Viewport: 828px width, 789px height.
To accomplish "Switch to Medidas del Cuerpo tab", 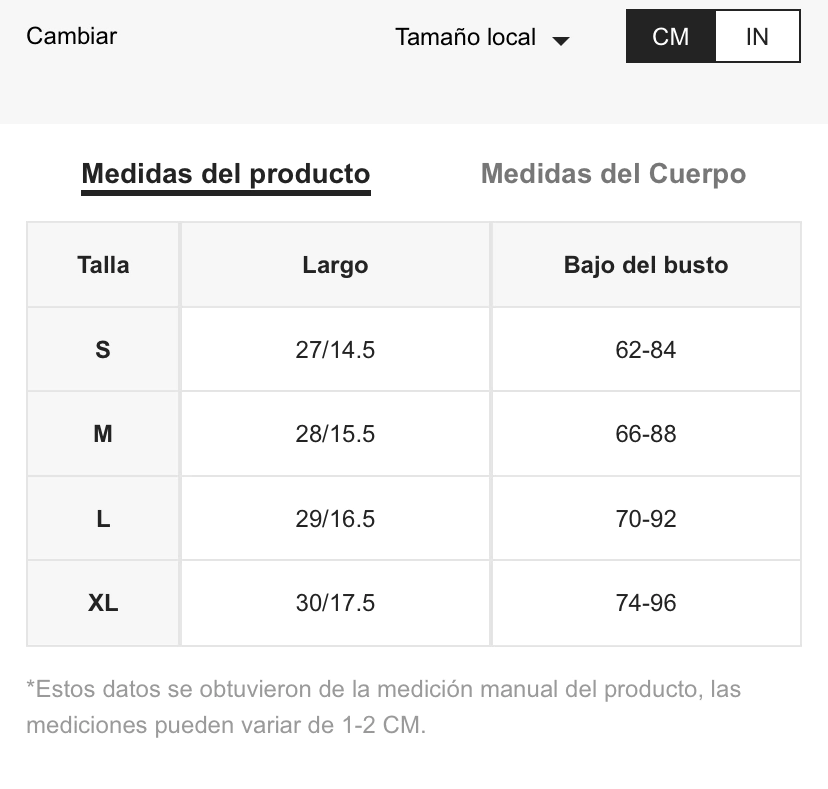I will point(613,174).
